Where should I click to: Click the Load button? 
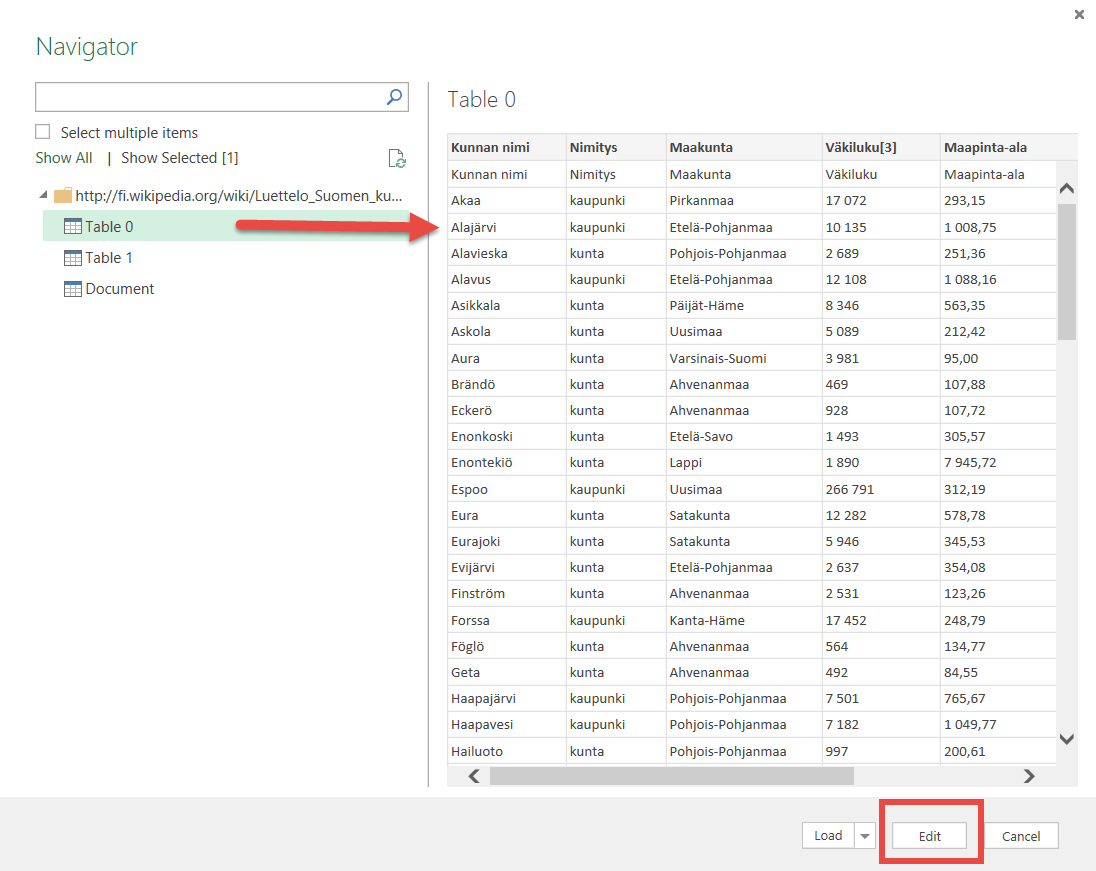point(828,836)
